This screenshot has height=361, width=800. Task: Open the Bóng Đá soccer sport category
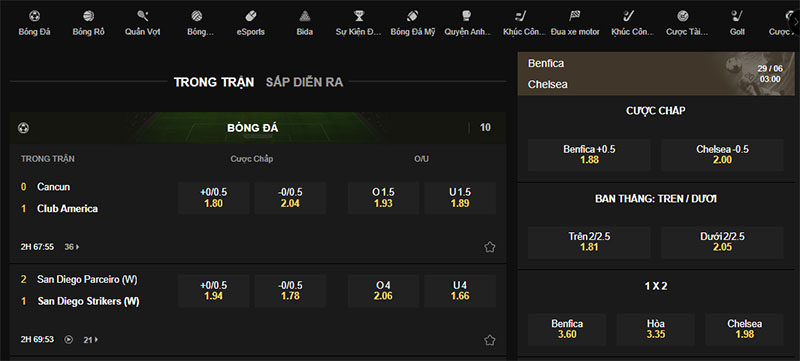[34, 23]
